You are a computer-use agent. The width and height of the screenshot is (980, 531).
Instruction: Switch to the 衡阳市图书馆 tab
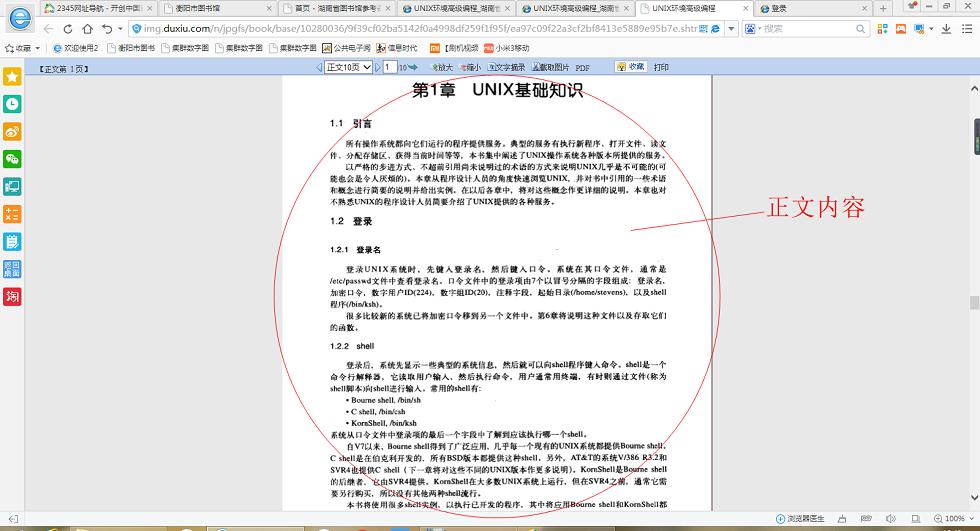[216, 8]
